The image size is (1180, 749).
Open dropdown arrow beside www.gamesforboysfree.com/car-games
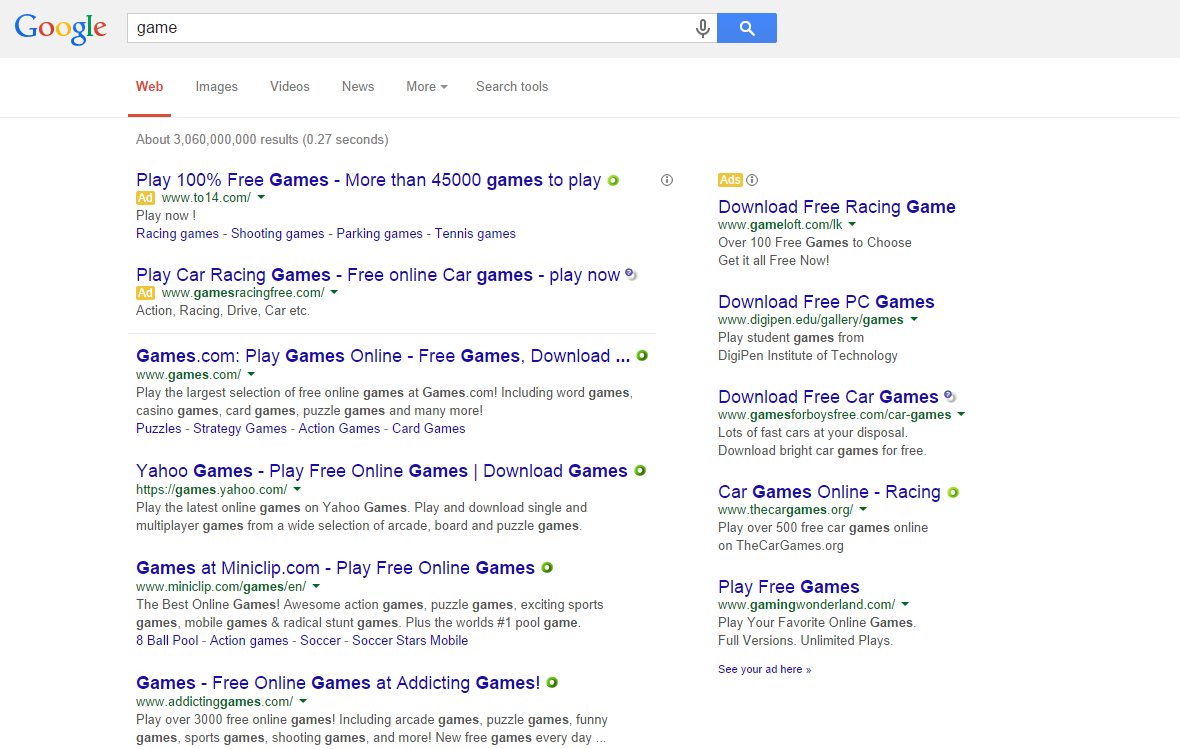(x=961, y=414)
